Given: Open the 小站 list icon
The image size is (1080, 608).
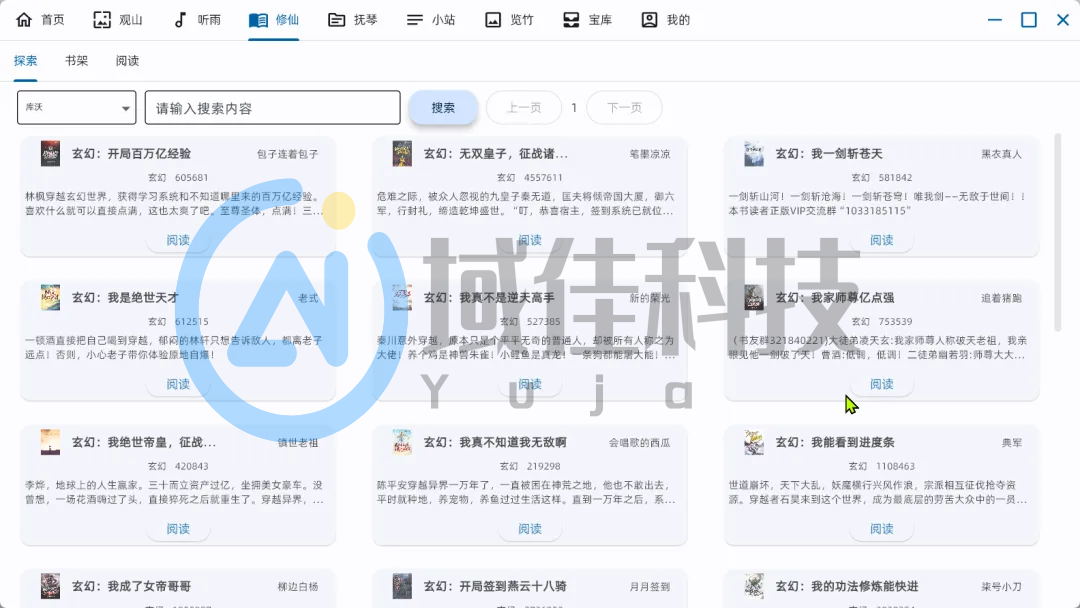Looking at the screenshot, I should coord(415,20).
